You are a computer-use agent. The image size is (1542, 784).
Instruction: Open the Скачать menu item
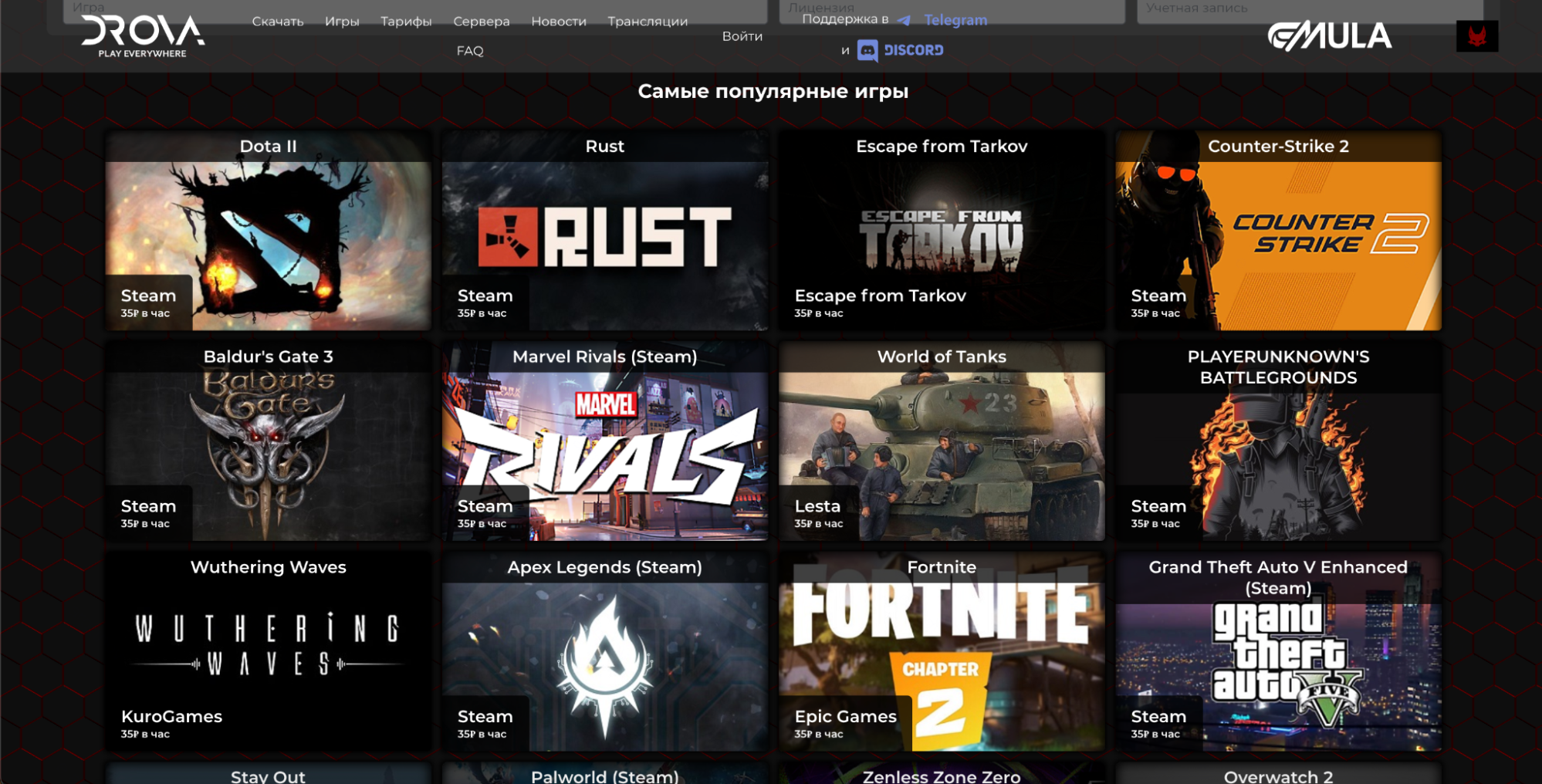pos(278,22)
